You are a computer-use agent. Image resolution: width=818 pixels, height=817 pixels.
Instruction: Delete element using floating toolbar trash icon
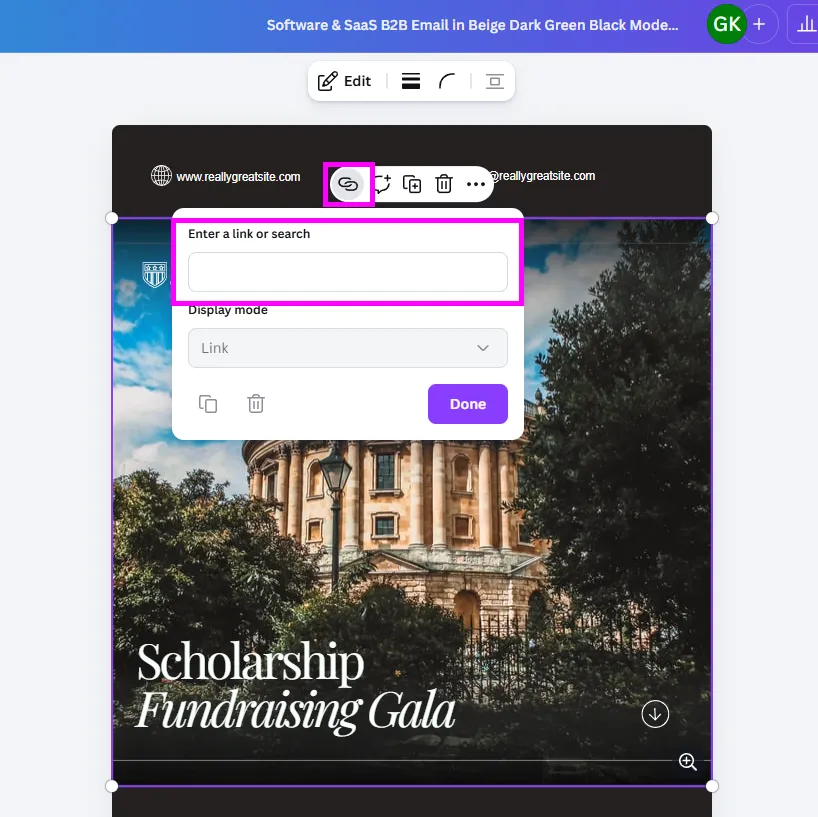[x=444, y=184]
